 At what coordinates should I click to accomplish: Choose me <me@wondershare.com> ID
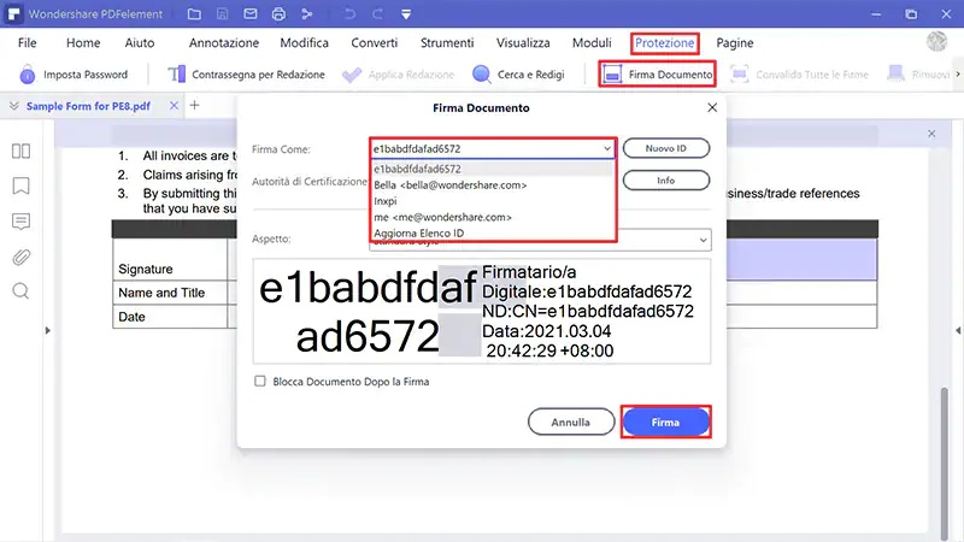pyautogui.click(x=492, y=217)
